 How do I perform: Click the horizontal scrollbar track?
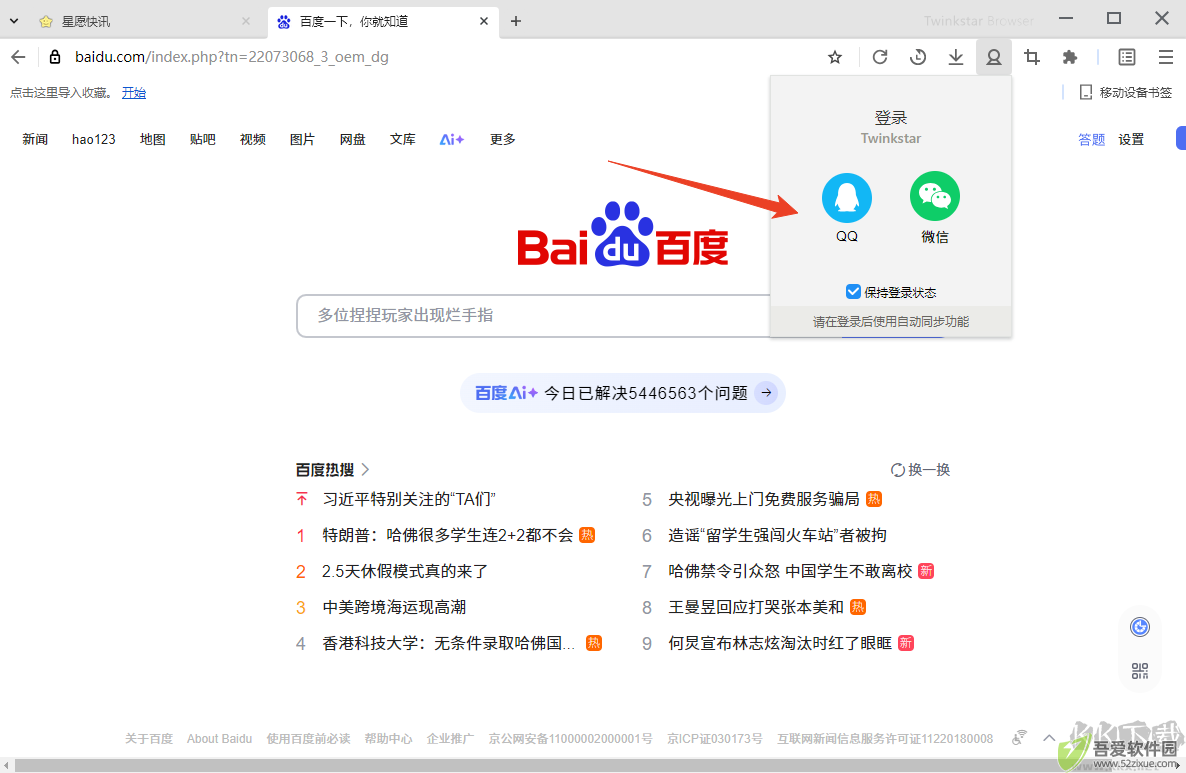(x=593, y=765)
